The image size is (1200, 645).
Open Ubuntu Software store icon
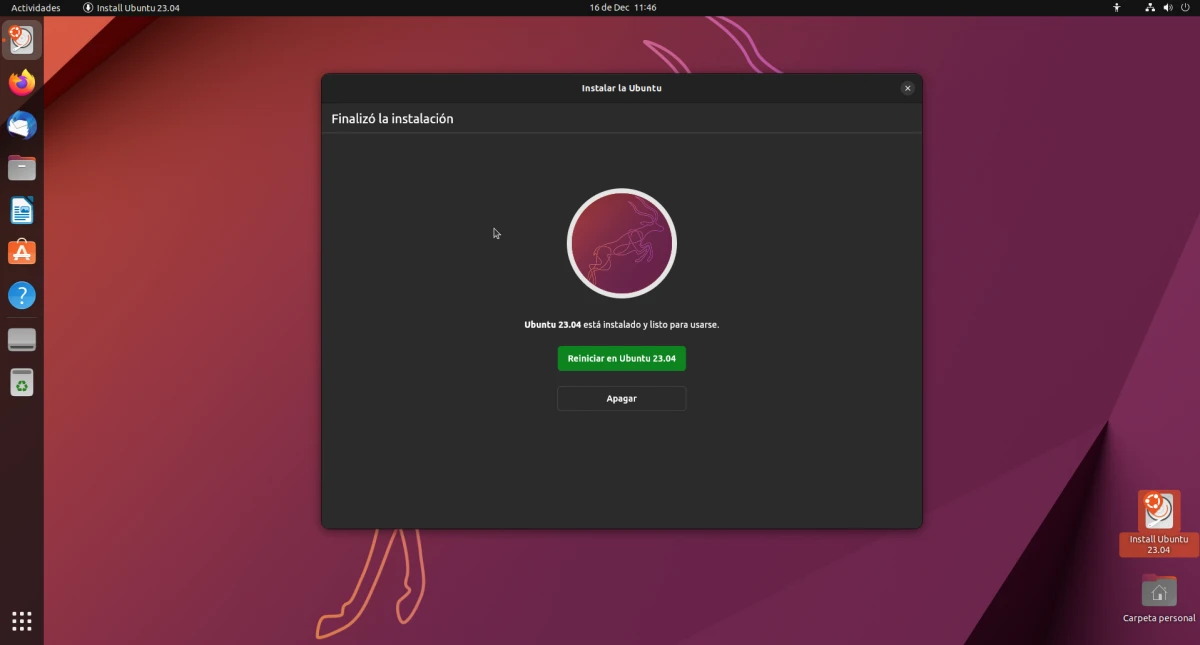22,253
